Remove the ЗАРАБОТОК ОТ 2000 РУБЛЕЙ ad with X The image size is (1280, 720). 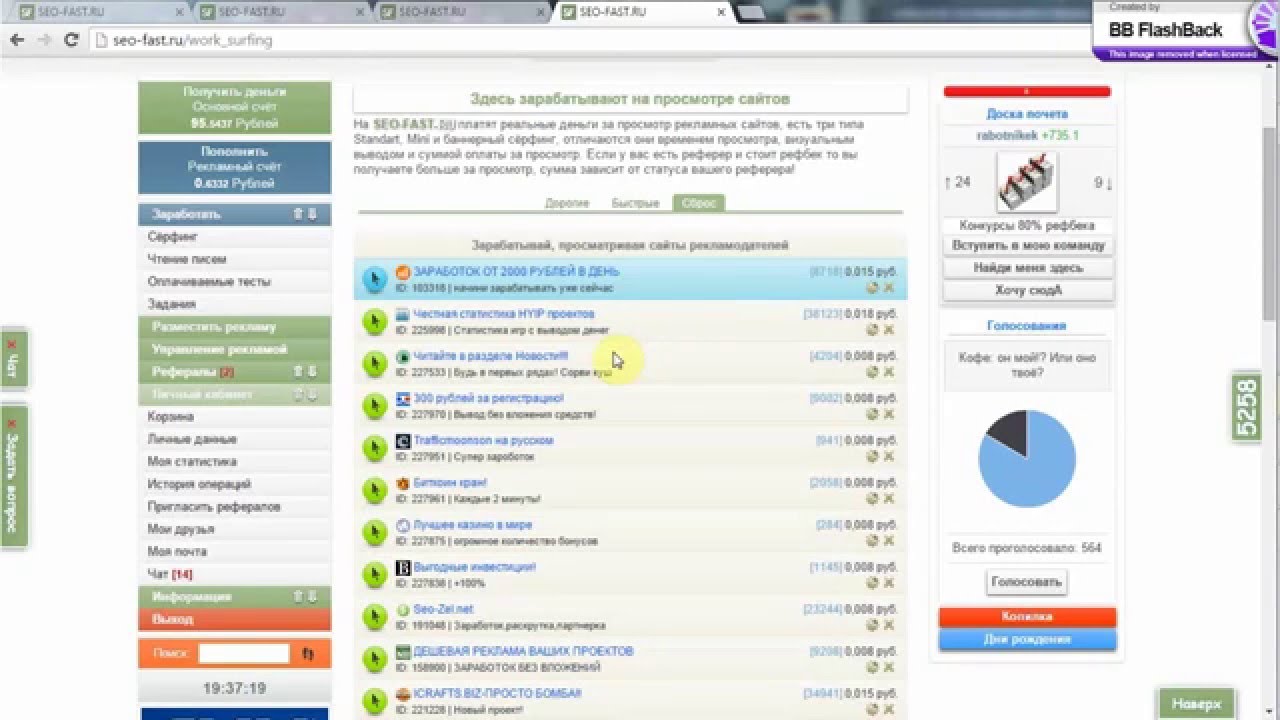(889, 288)
